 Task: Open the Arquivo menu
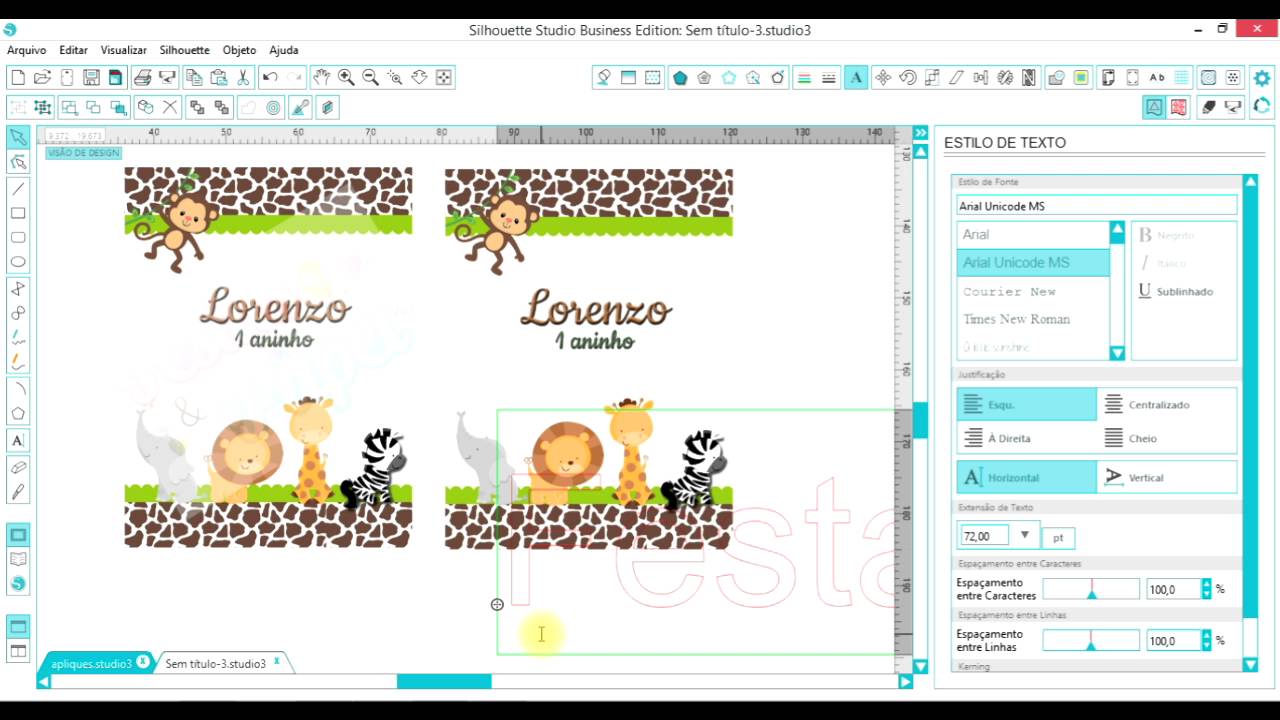pos(26,50)
